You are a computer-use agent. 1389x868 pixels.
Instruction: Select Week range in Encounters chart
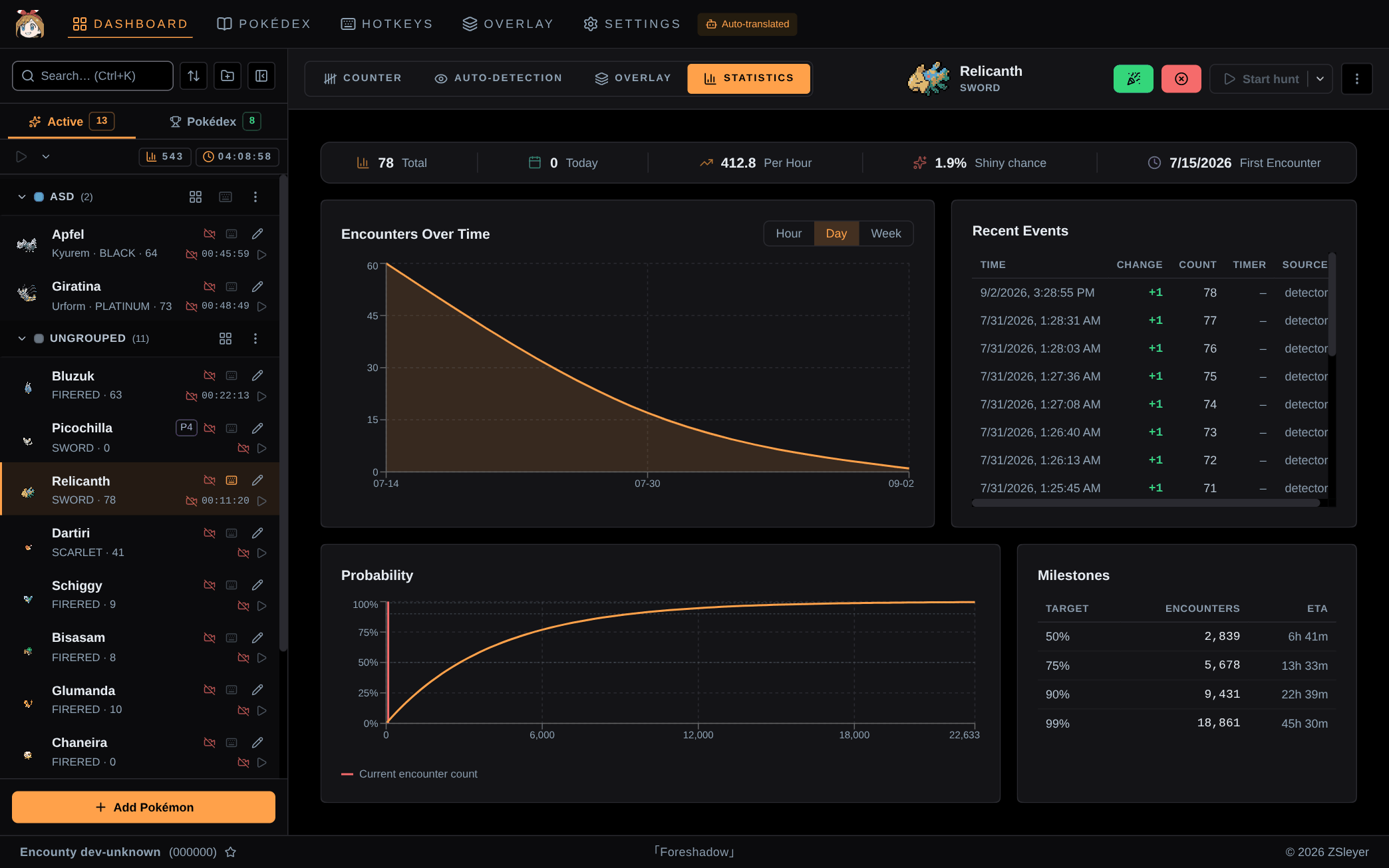[885, 233]
